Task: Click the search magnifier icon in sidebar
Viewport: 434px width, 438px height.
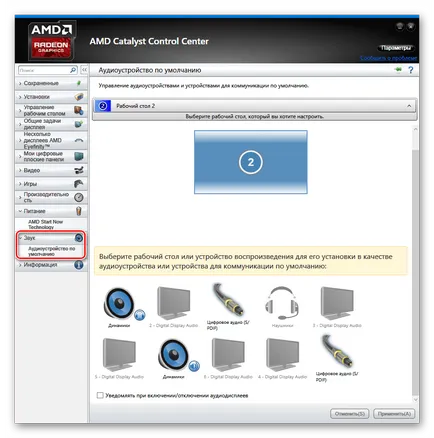Action: pos(73,70)
